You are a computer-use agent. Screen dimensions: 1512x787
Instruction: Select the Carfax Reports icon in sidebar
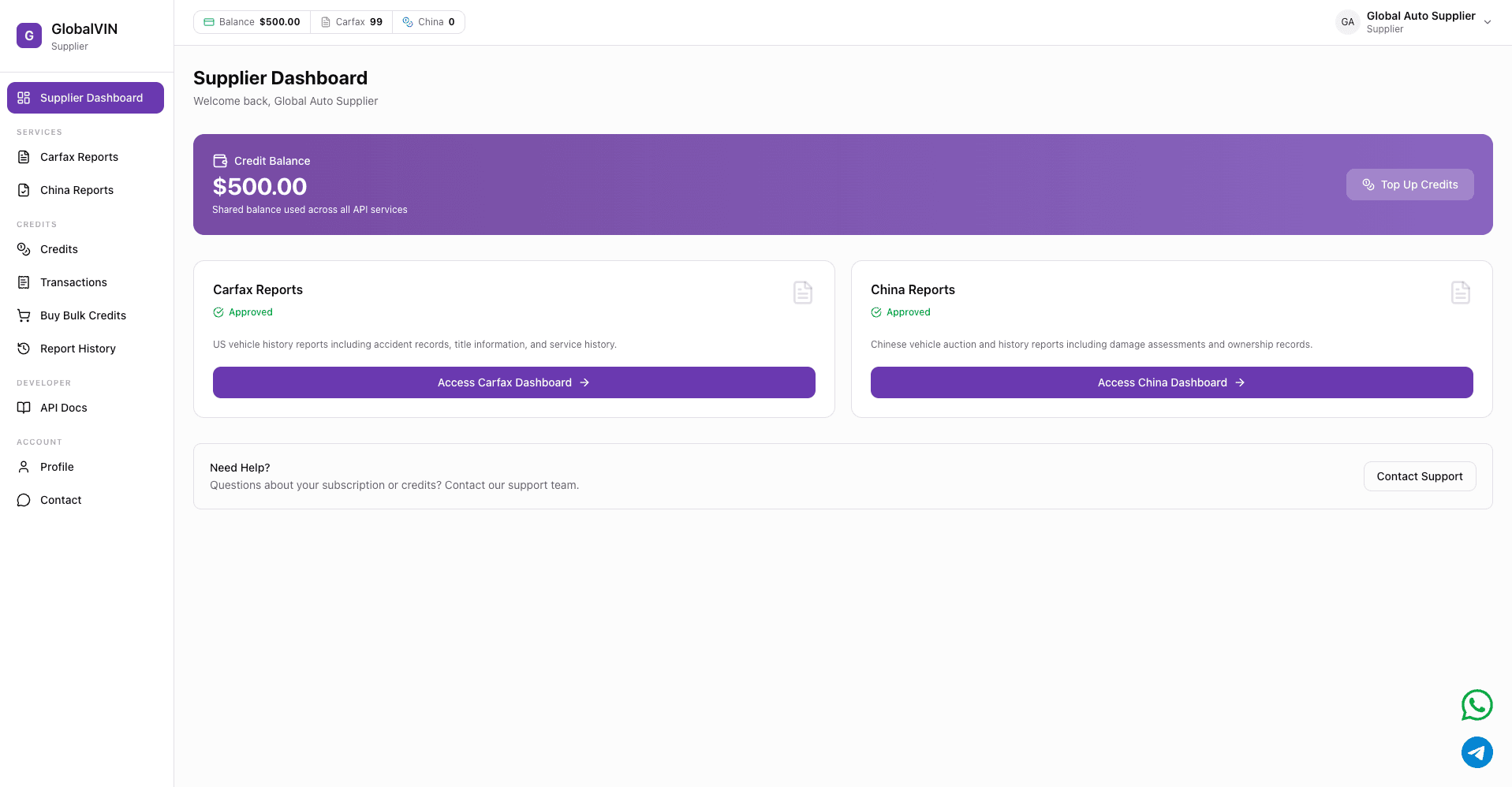tap(23, 157)
